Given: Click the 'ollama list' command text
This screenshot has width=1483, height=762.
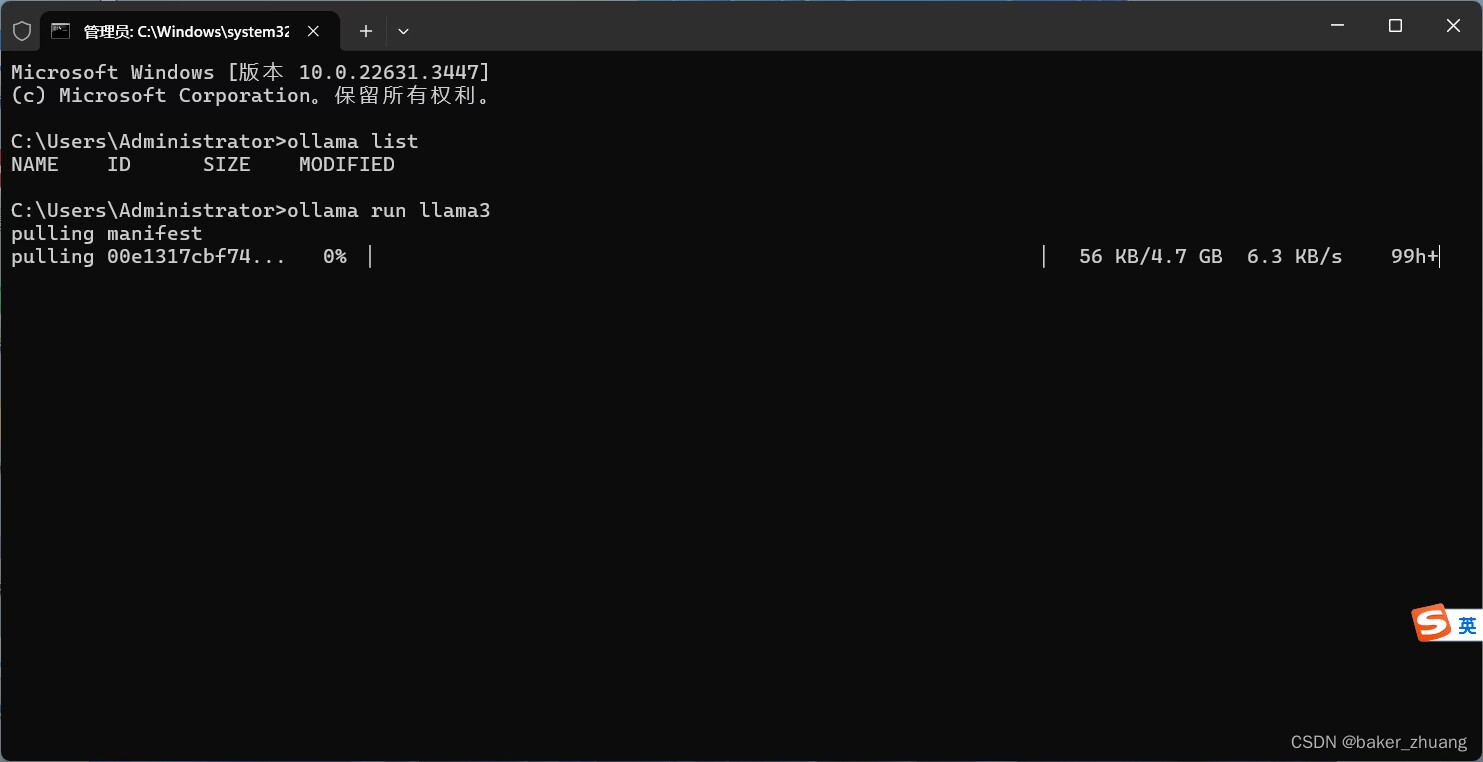Looking at the screenshot, I should pos(352,141).
